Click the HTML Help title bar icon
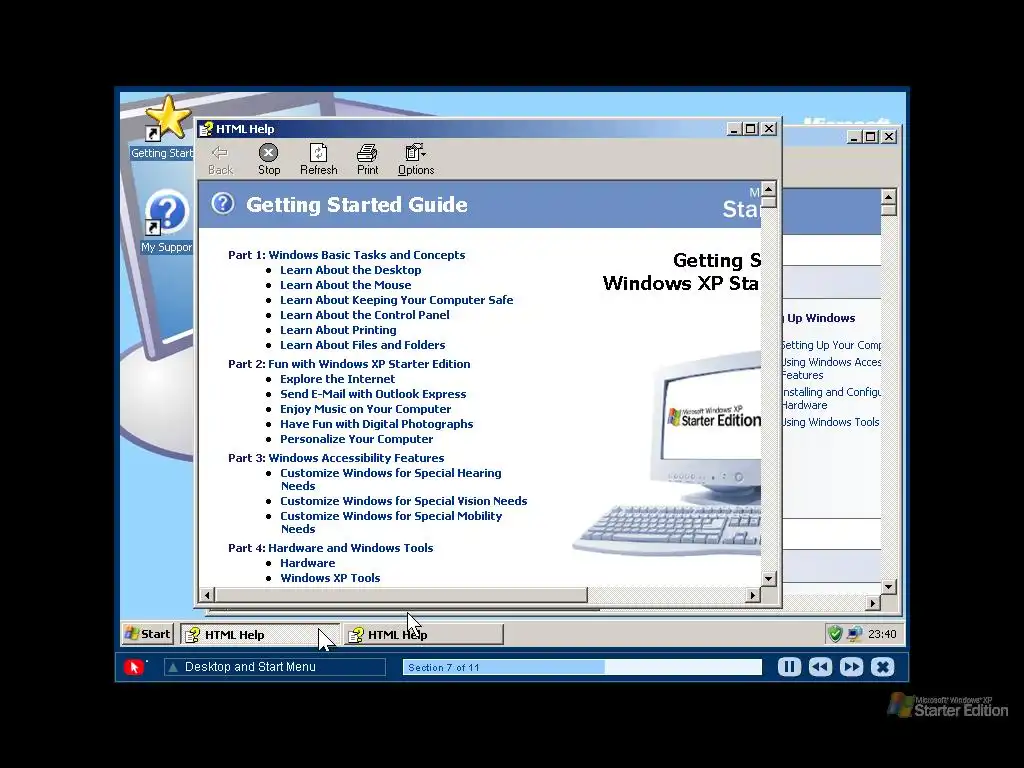This screenshot has height=768, width=1024. point(206,129)
